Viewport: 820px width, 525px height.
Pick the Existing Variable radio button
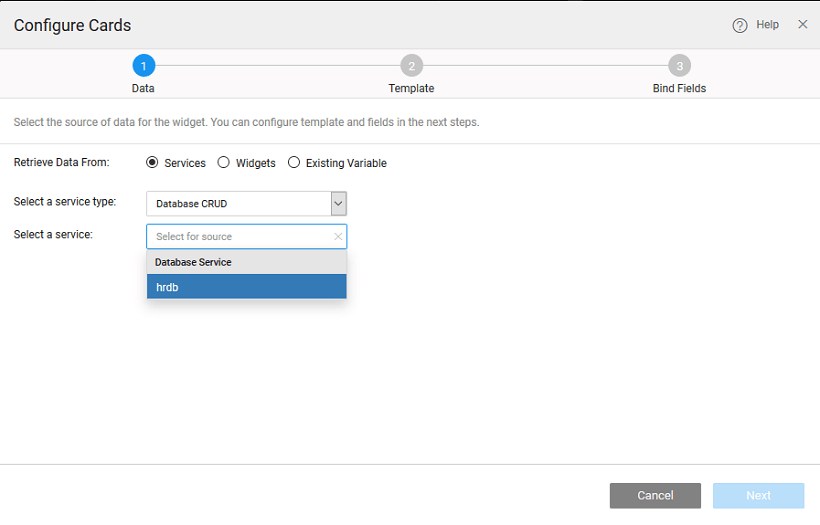coord(294,163)
